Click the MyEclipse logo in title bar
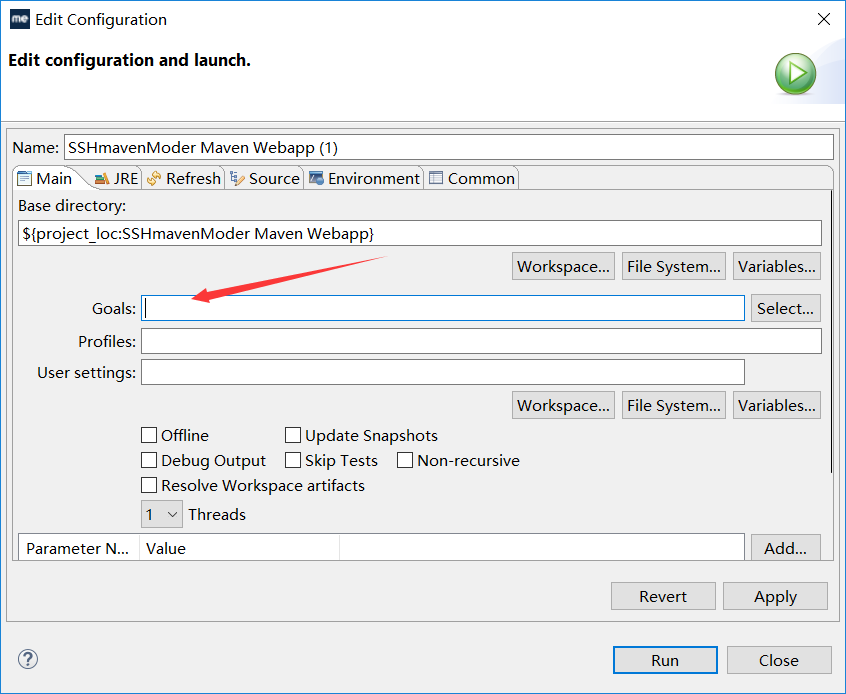This screenshot has width=846, height=694. tap(20, 19)
